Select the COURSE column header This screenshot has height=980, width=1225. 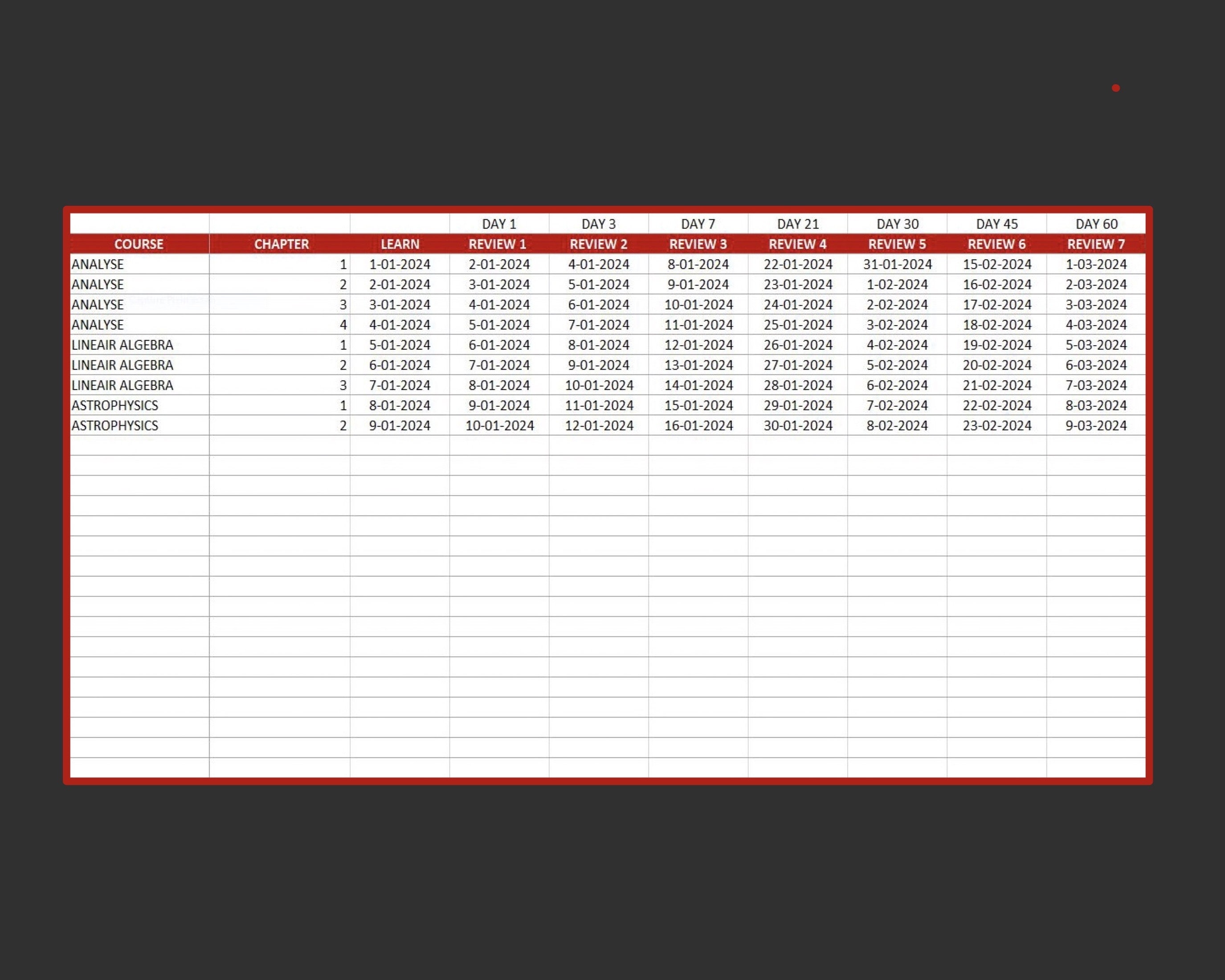click(x=139, y=244)
